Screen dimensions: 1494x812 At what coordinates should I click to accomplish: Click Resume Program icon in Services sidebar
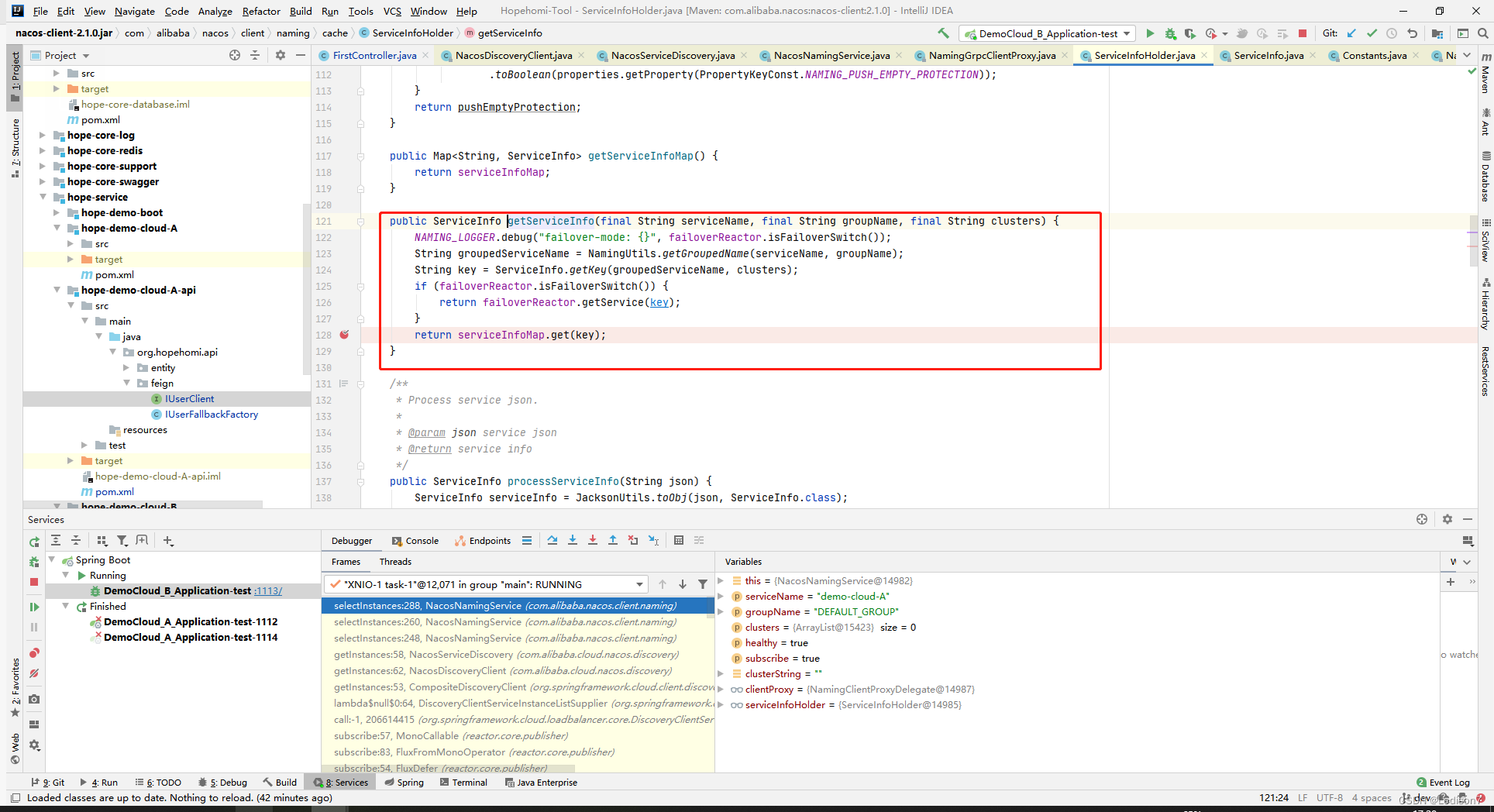[34, 607]
